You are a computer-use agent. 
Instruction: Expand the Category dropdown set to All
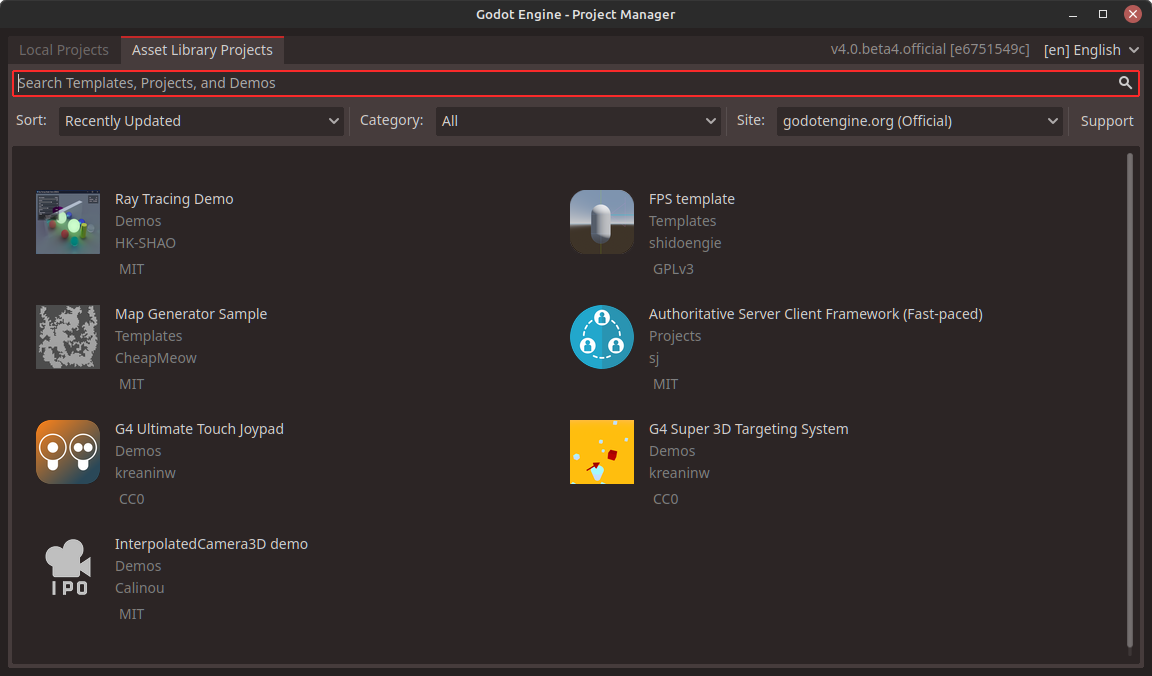click(x=578, y=120)
